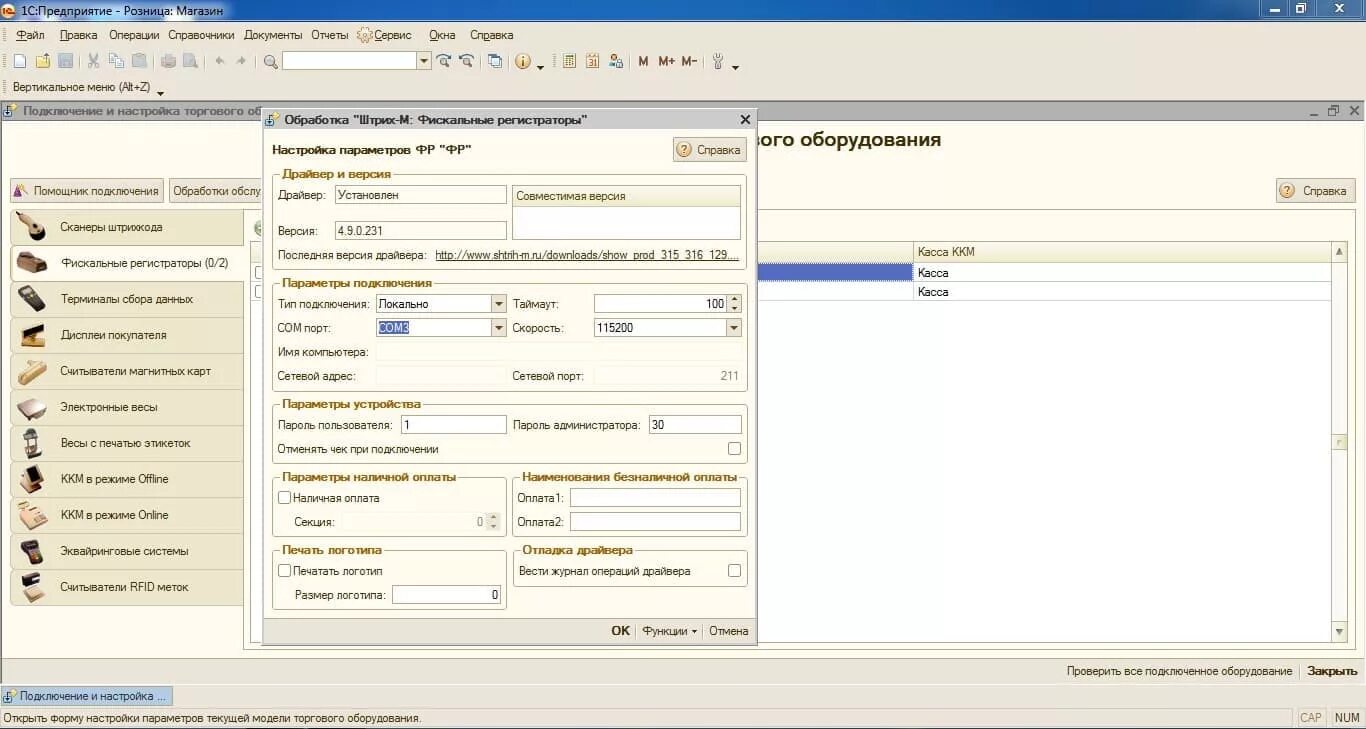
Task: Click the paste clipboard icon
Action: (139, 61)
